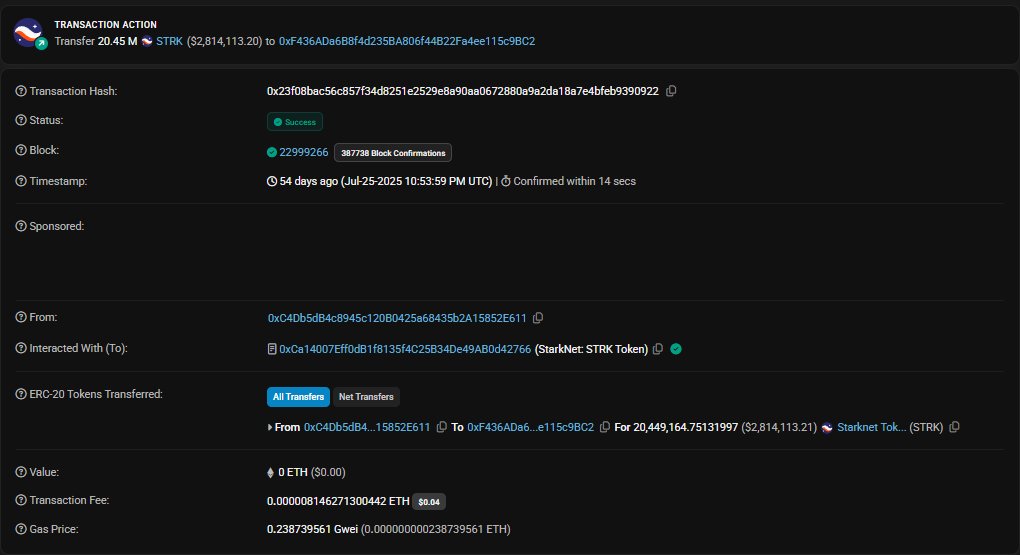
Task: Click the help icon next to Transaction Fee
Action: [x=21, y=500]
